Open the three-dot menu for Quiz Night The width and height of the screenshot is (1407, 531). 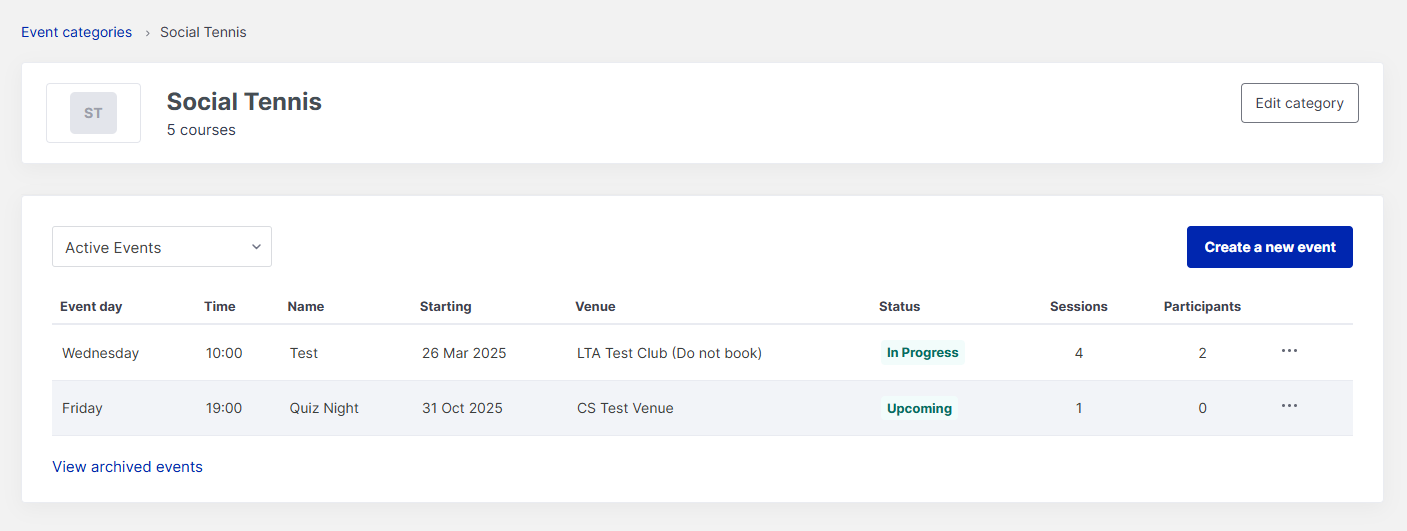[x=1289, y=406]
